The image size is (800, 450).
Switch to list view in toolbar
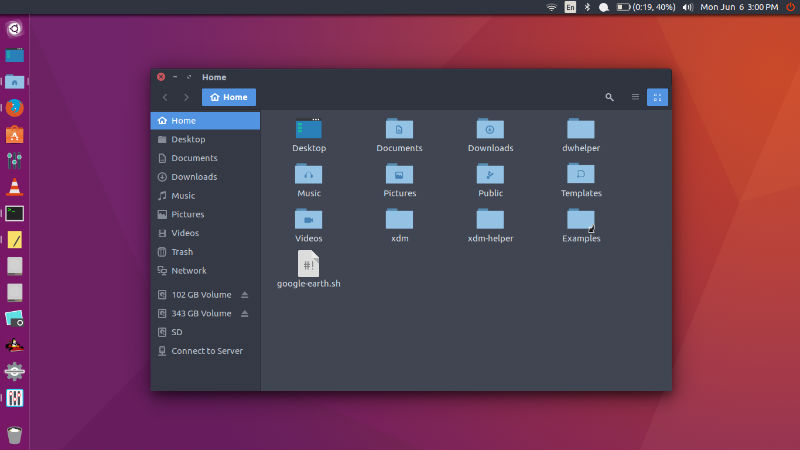[x=635, y=97]
